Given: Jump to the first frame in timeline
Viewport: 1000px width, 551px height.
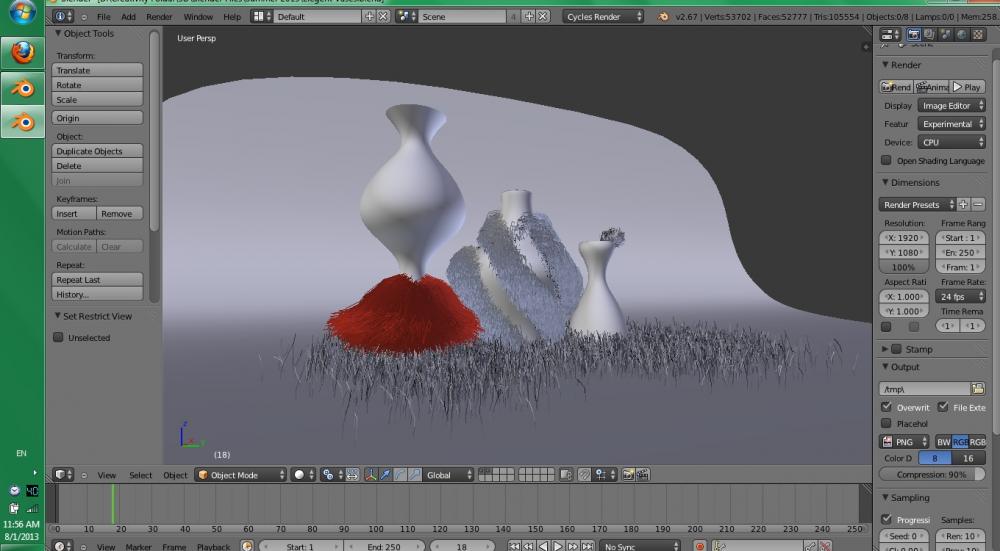Looking at the screenshot, I should tap(514, 547).
